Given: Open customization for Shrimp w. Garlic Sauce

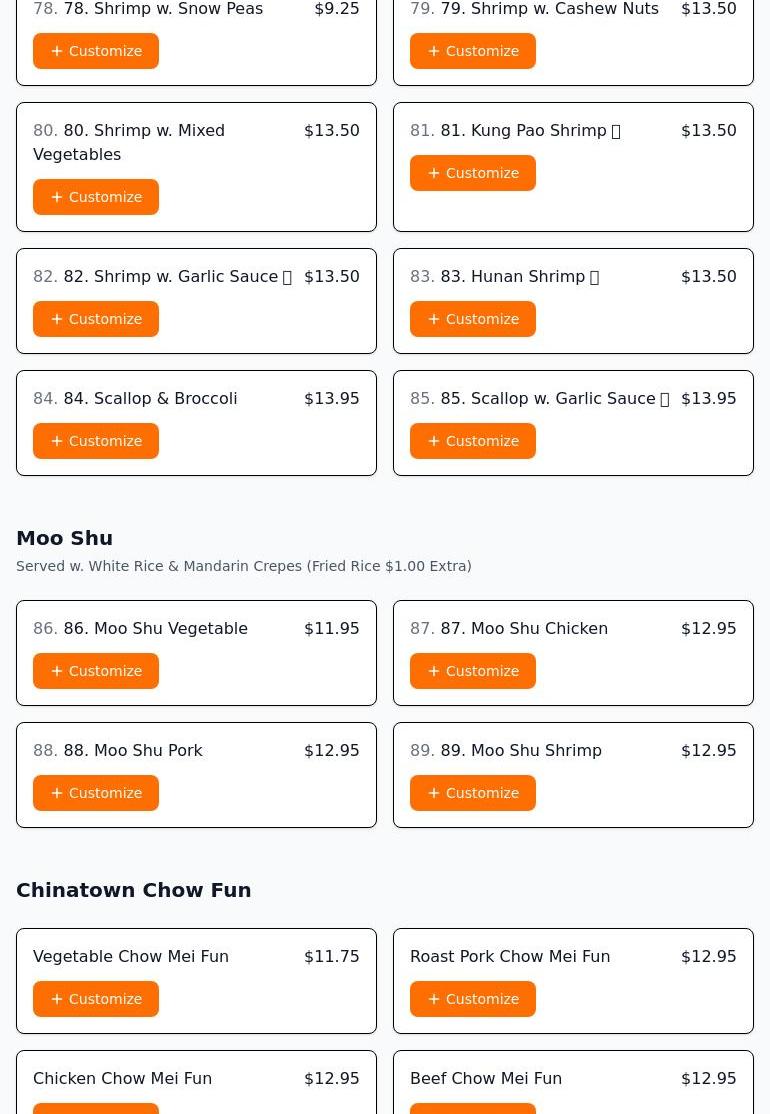Looking at the screenshot, I should [96, 319].
